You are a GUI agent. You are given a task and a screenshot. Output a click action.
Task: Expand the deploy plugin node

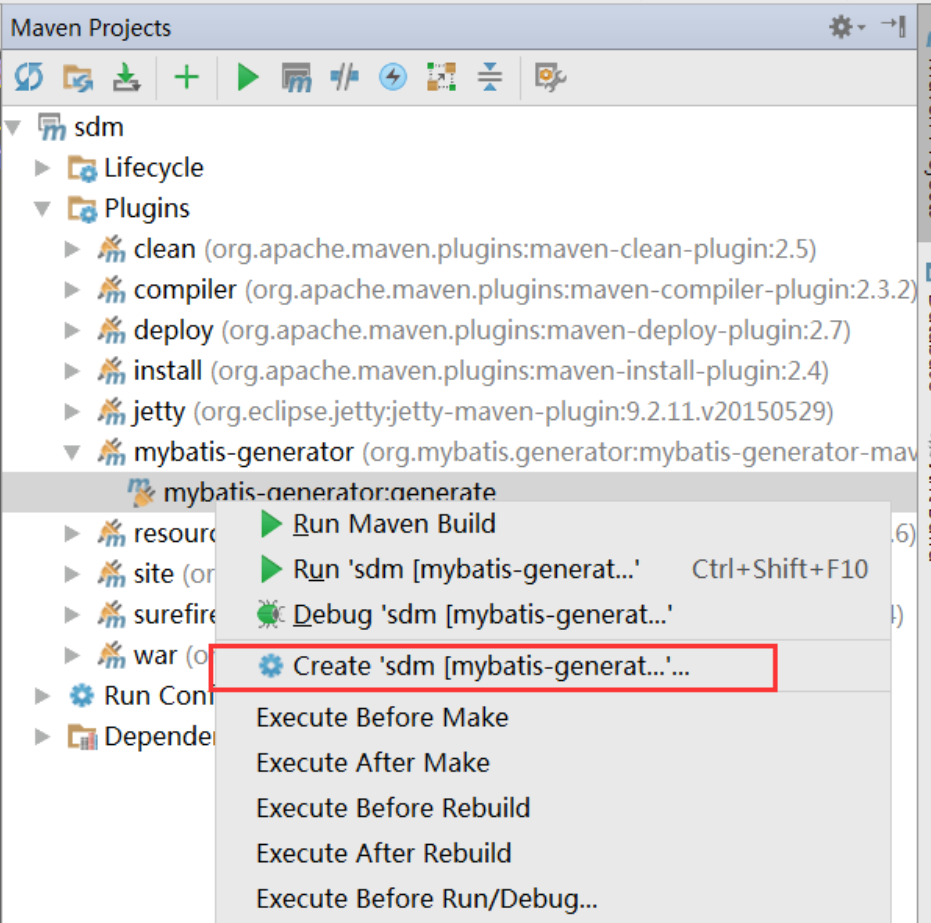(x=72, y=330)
